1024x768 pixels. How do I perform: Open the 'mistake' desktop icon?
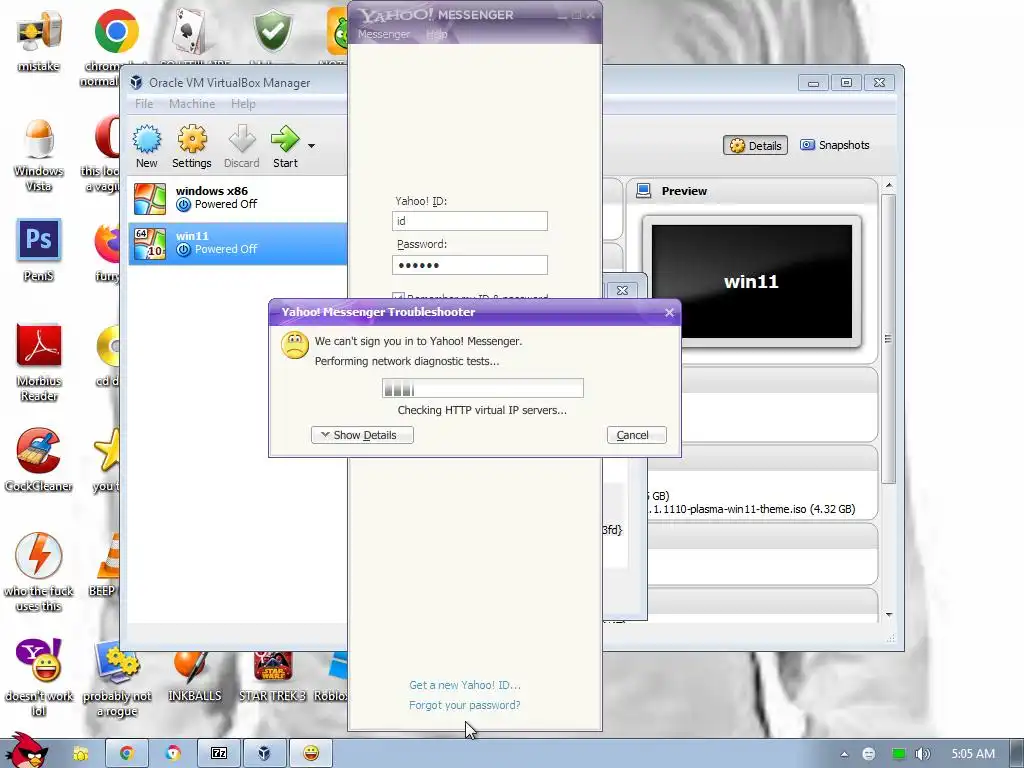pyautogui.click(x=39, y=32)
